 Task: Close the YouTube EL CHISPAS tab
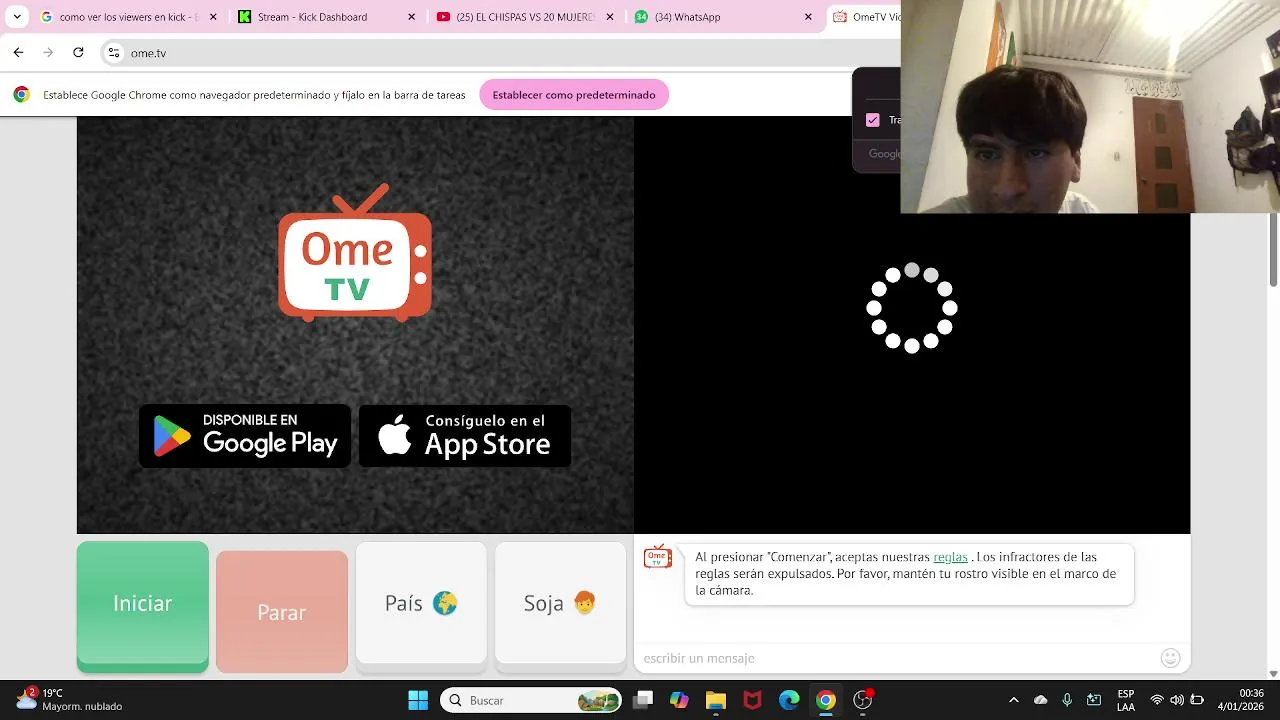(610, 17)
